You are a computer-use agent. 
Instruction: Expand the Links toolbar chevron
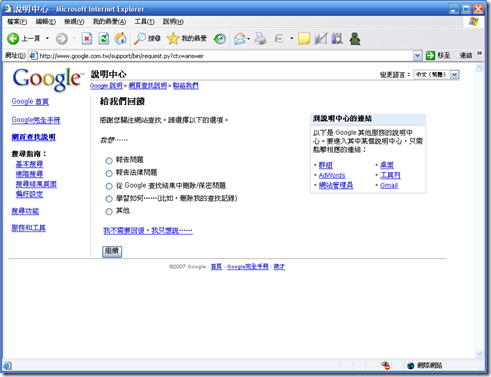[480, 53]
